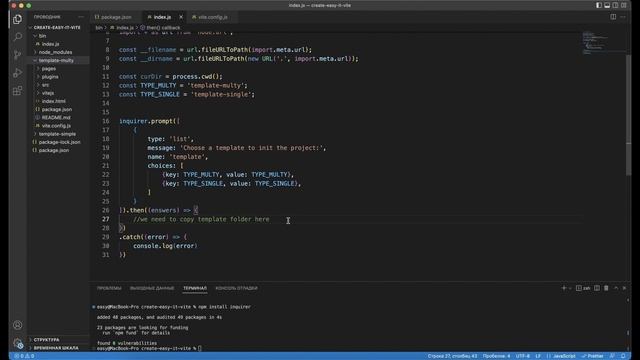Image resolution: width=640 pixels, height=360 pixels.
Task: Click the explorer panel more actions ellipsis
Action: click(x=81, y=17)
